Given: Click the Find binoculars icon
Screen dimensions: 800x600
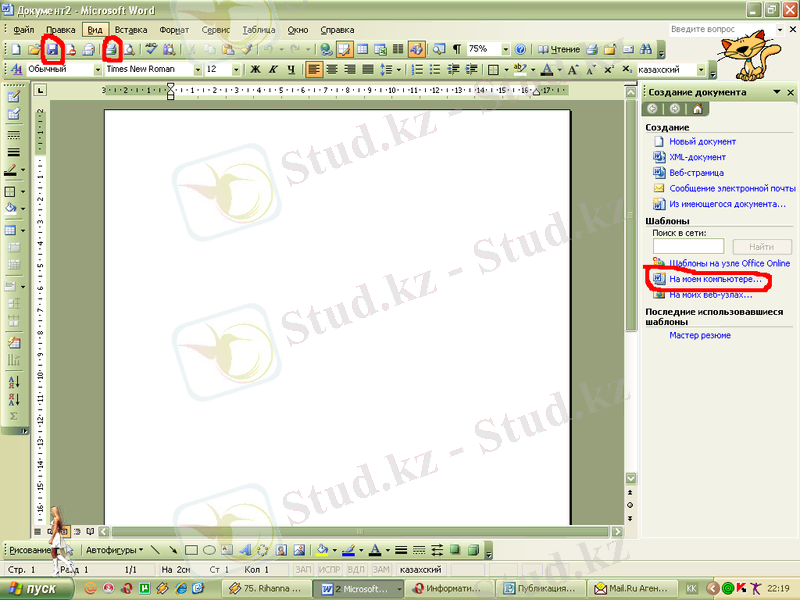Looking at the screenshot, I should (x=646, y=49).
